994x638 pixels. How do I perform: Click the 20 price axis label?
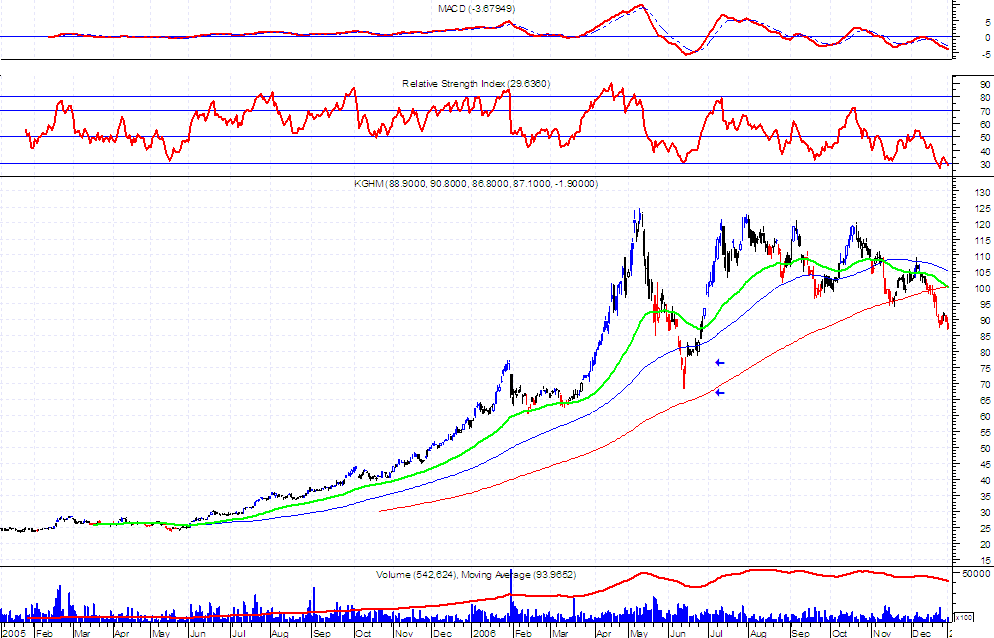pos(985,545)
